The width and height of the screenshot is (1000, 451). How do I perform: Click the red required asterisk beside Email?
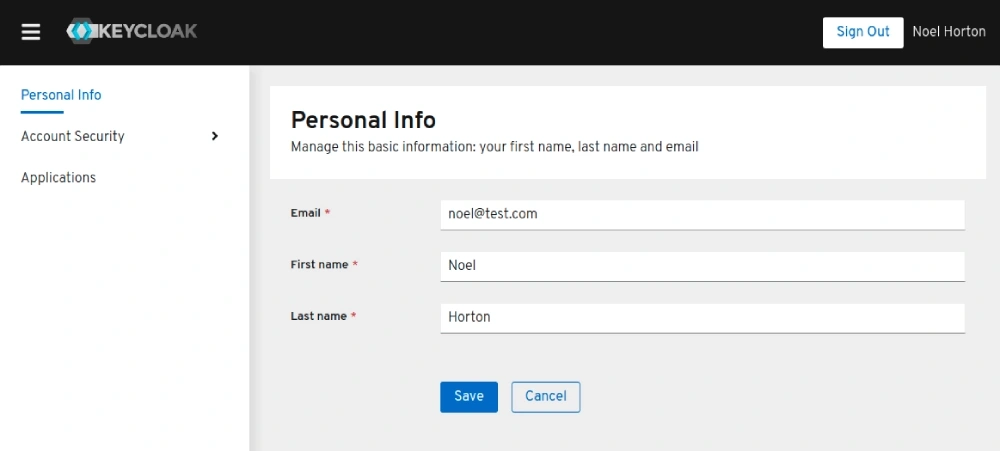point(327,212)
